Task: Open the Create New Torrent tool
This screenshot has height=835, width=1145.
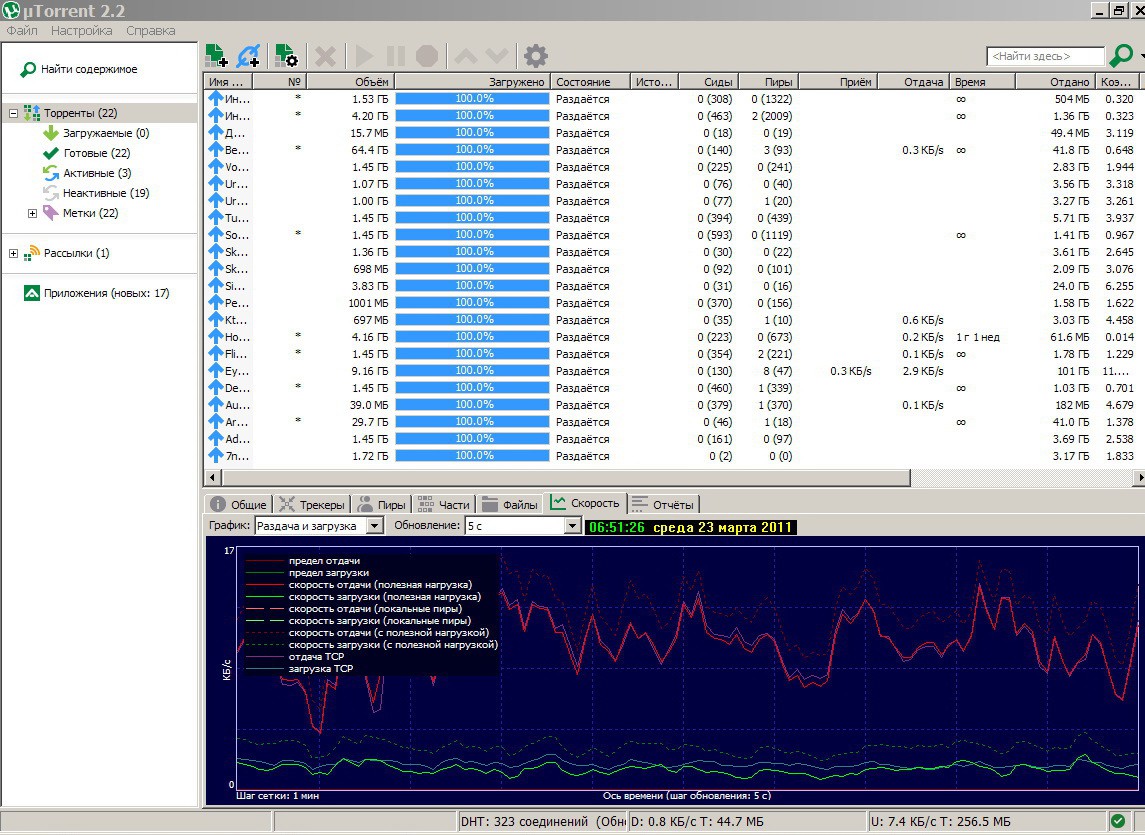Action: (x=286, y=56)
